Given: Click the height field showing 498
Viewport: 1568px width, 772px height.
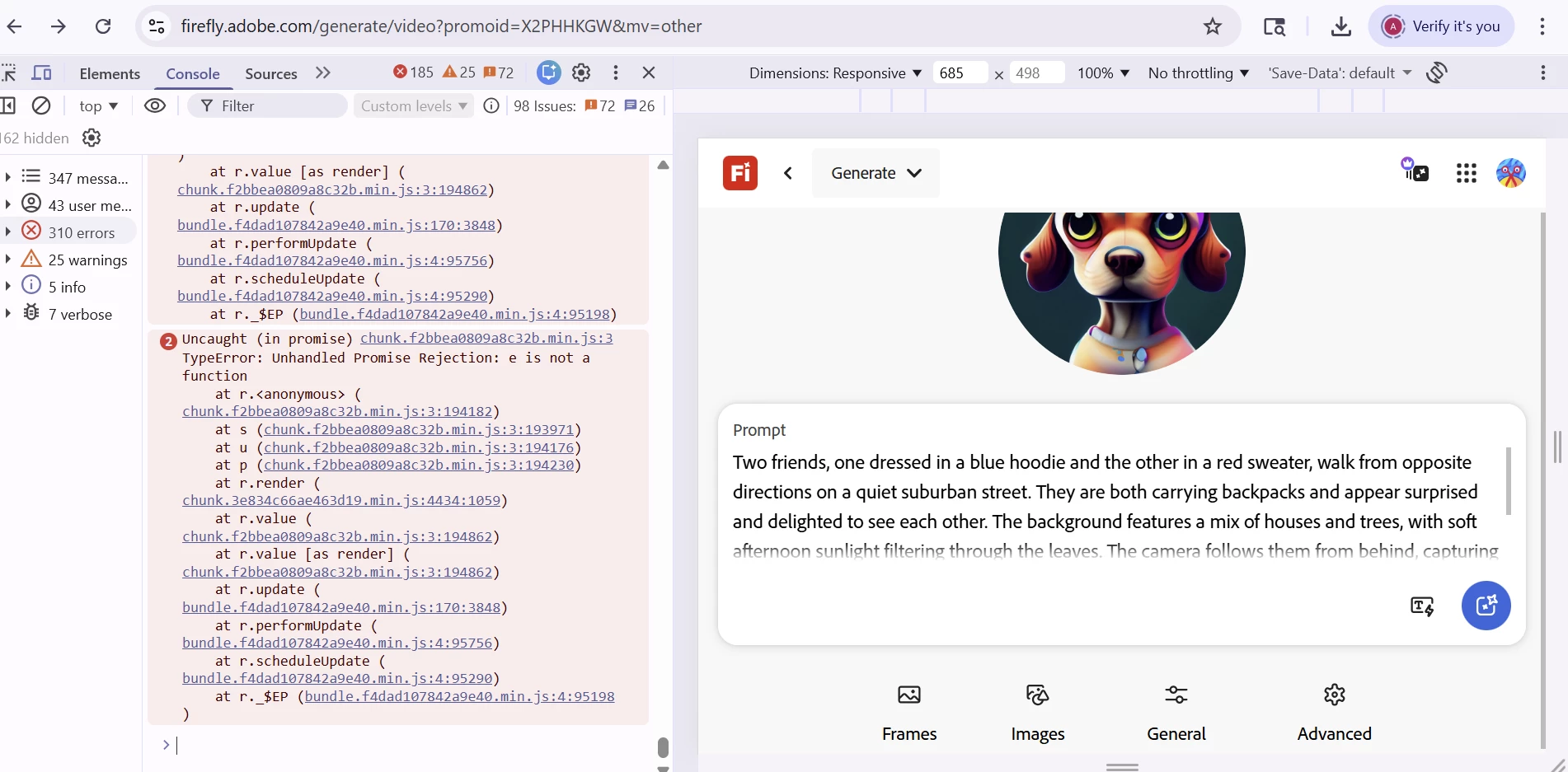Looking at the screenshot, I should (x=1037, y=73).
